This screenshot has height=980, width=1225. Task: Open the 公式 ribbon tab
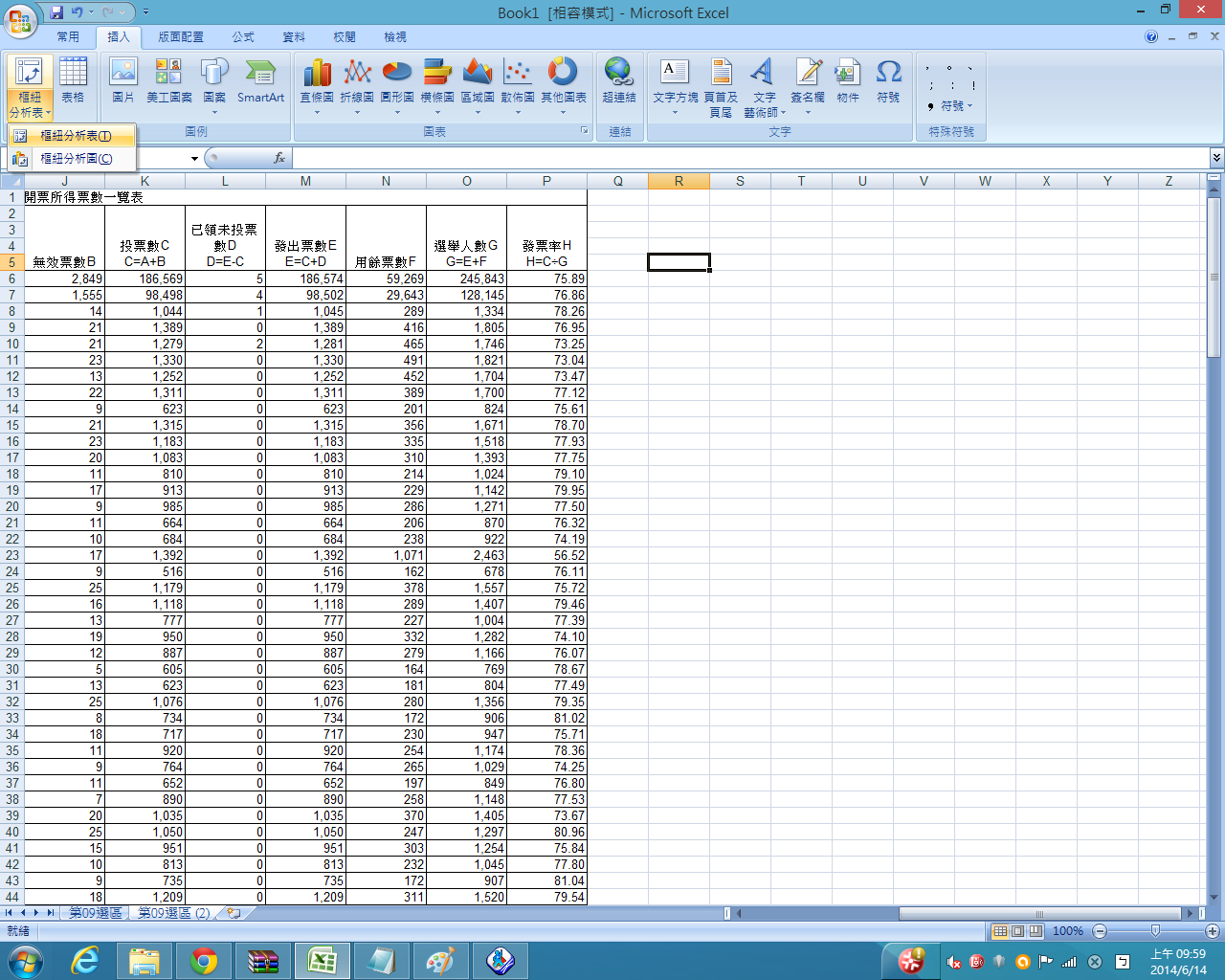243,37
